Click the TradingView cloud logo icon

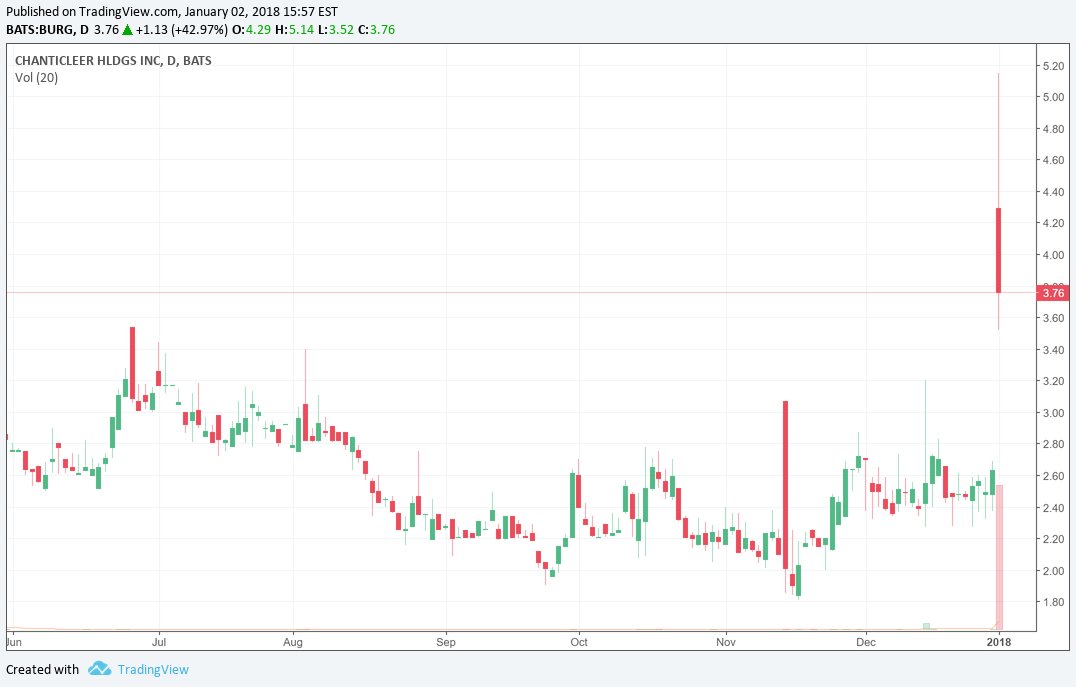tap(100, 668)
